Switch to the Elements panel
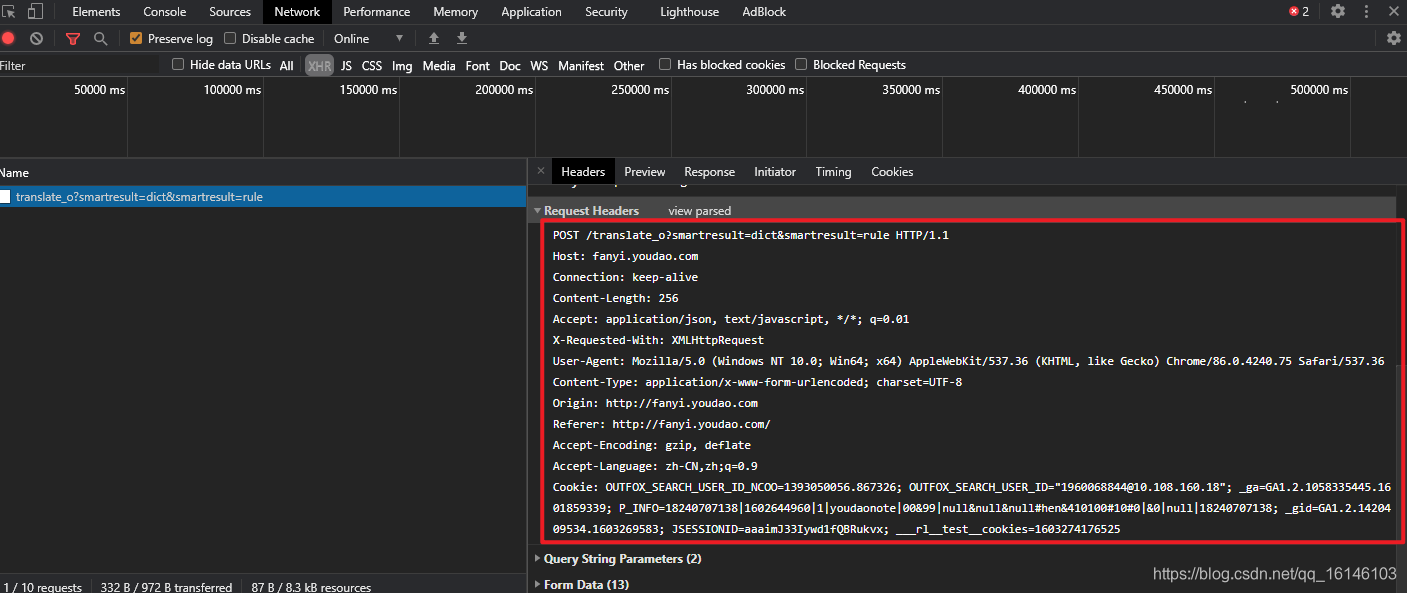The image size is (1407, 593). pyautogui.click(x=96, y=12)
